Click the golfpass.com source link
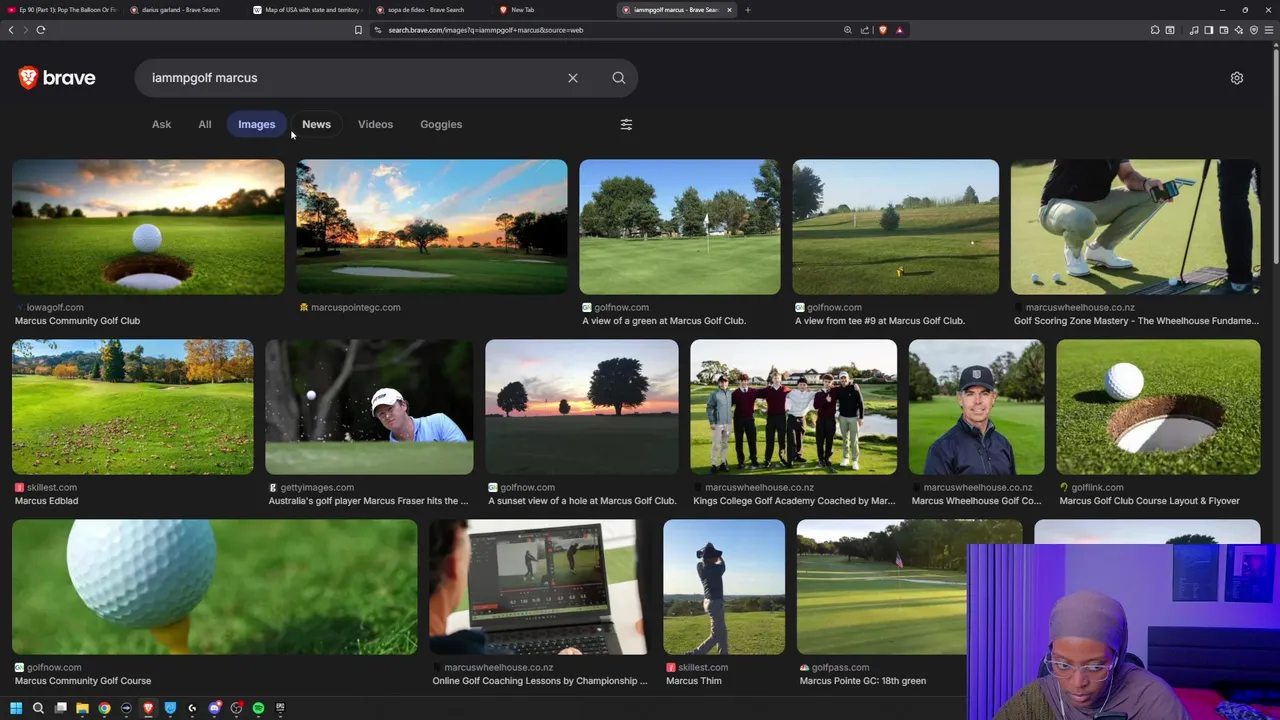The height and width of the screenshot is (720, 1280). [840, 667]
